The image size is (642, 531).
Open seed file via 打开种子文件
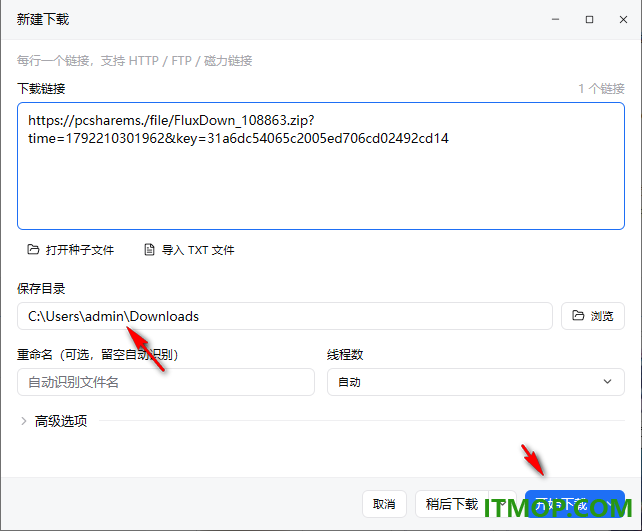pos(71,250)
